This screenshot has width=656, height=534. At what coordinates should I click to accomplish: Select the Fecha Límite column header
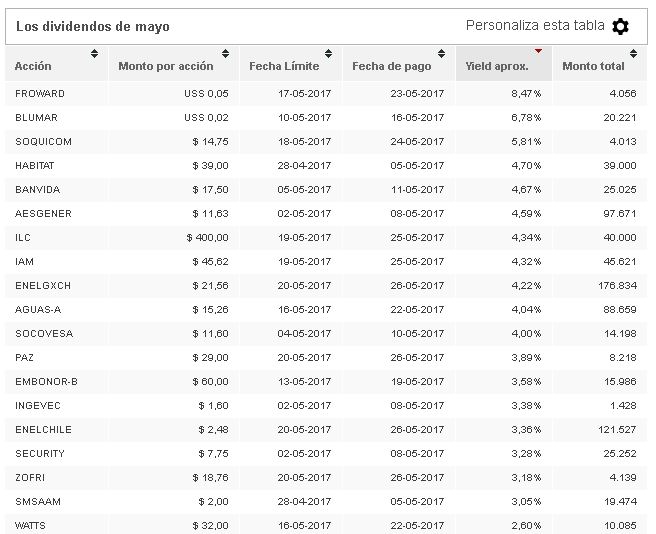pos(290,63)
